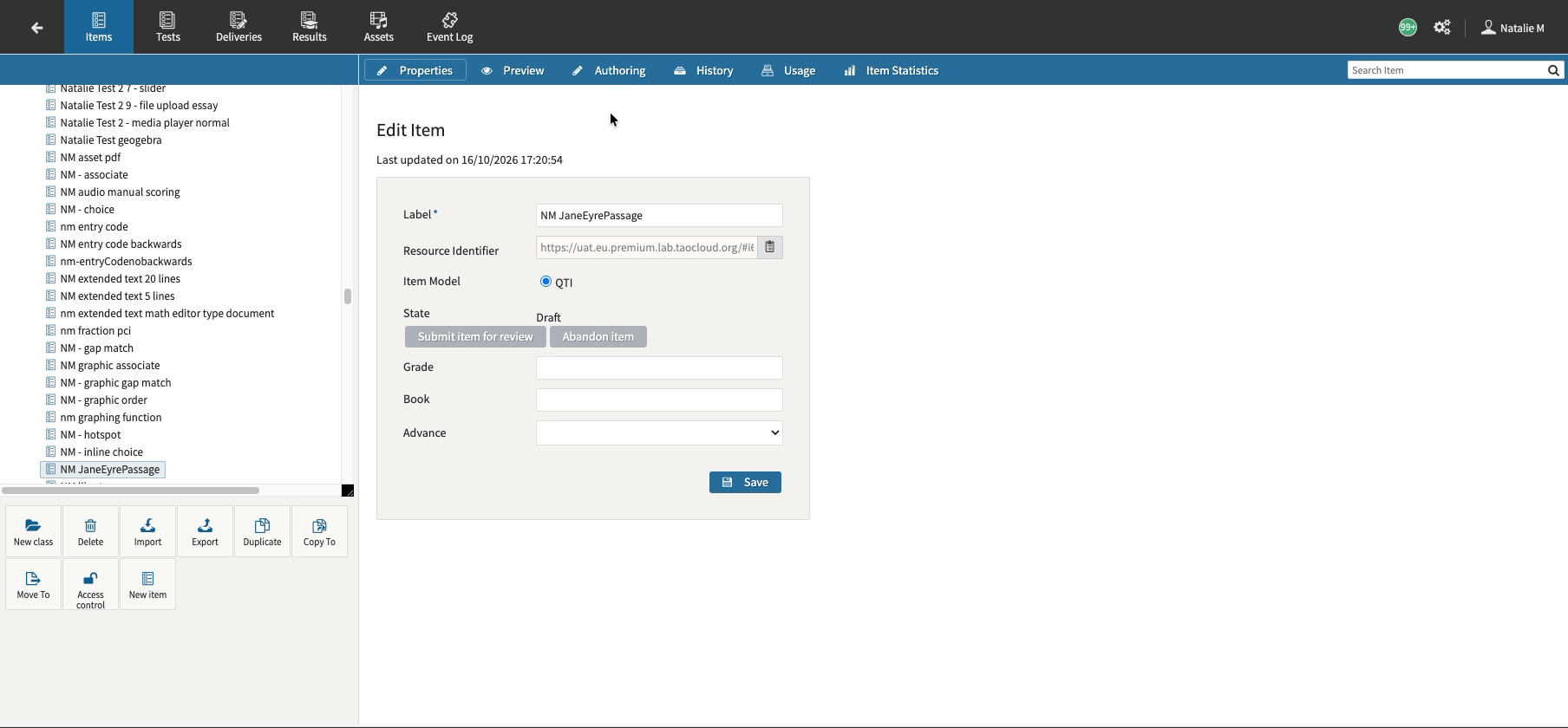
Task: Import an item
Action: [147, 531]
